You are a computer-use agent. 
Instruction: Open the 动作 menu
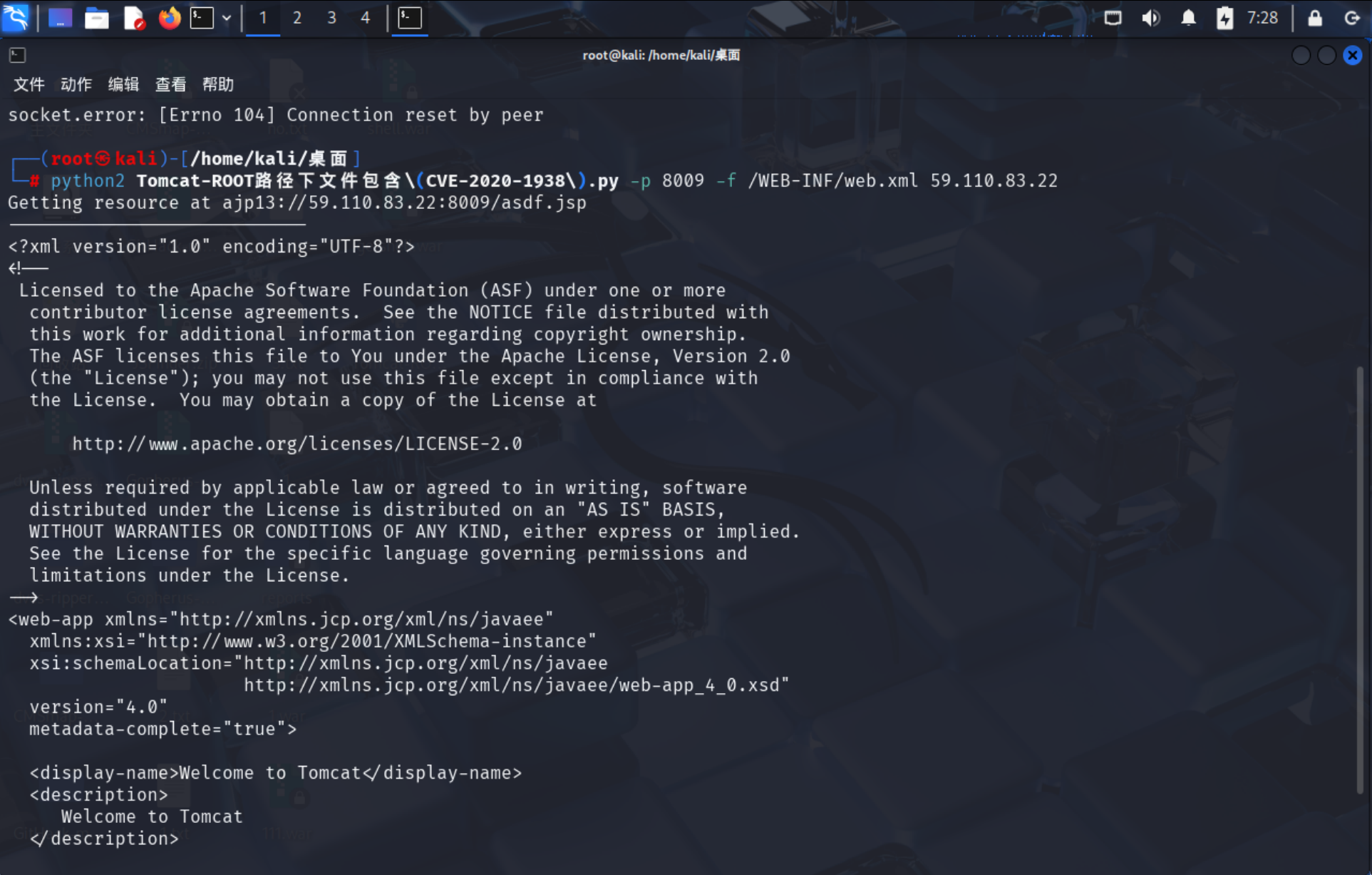(76, 84)
